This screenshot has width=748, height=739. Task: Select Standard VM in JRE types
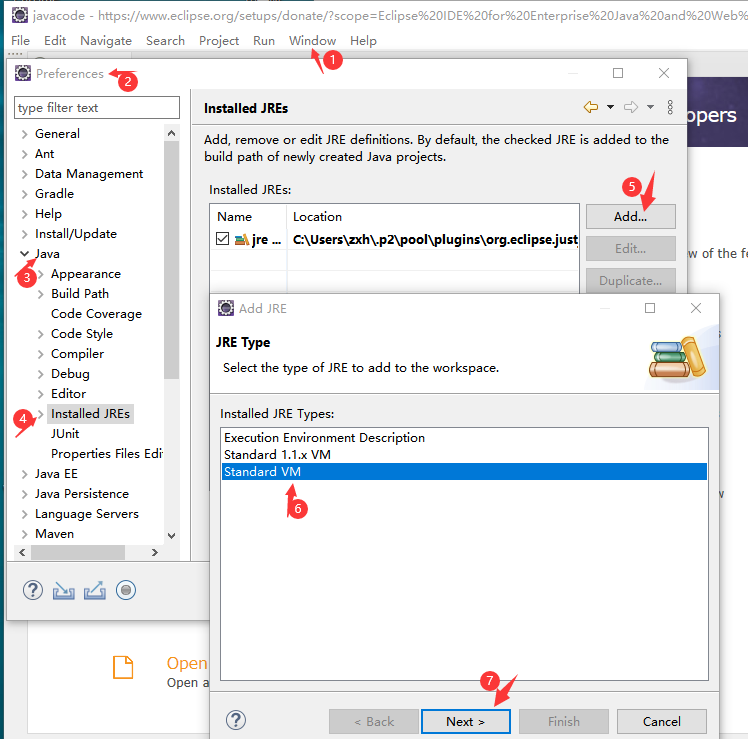[464, 471]
